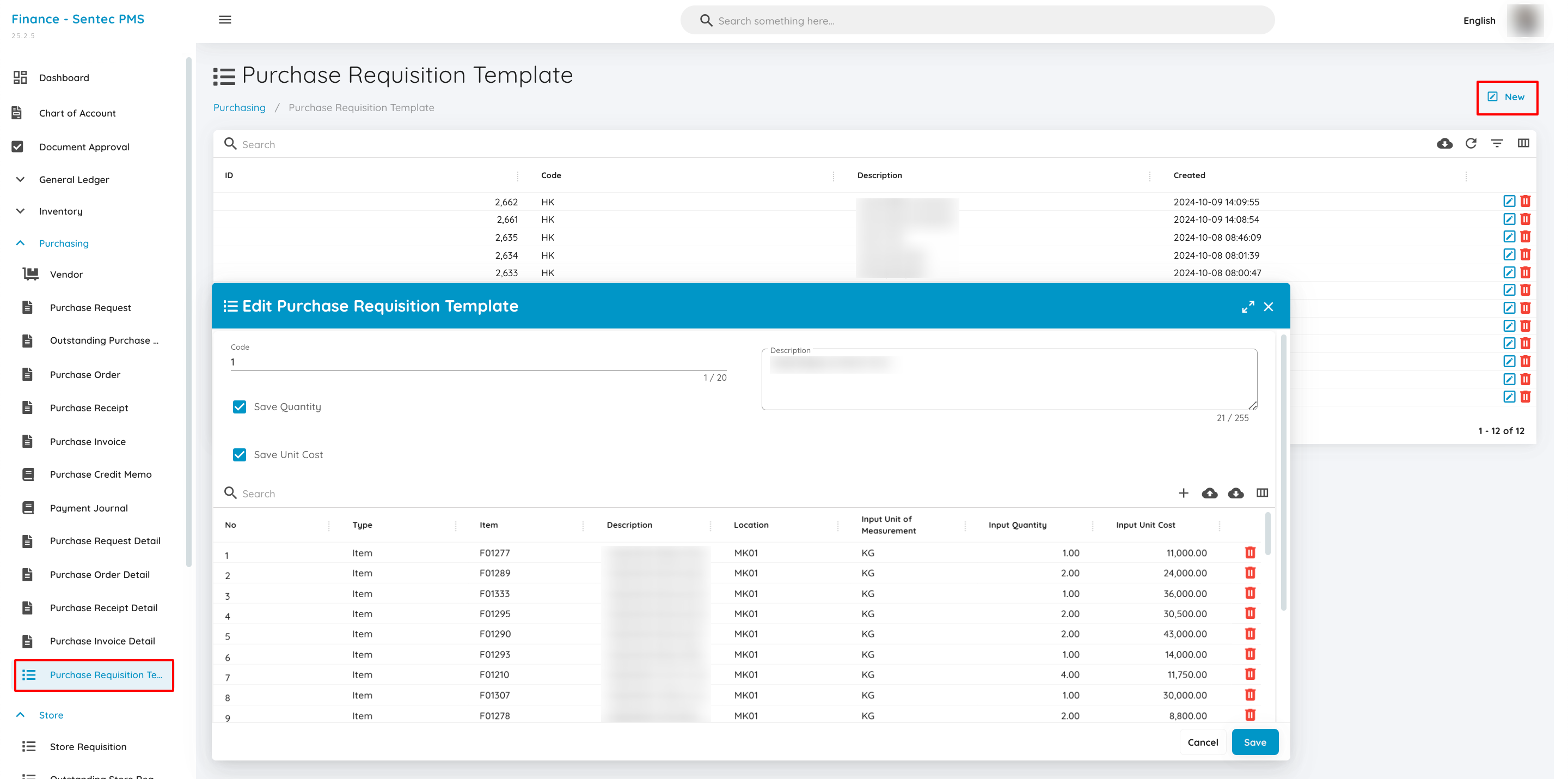This screenshot has height=779, width=1568.
Task: Collapse the Purchasing menu group
Action: click(64, 243)
